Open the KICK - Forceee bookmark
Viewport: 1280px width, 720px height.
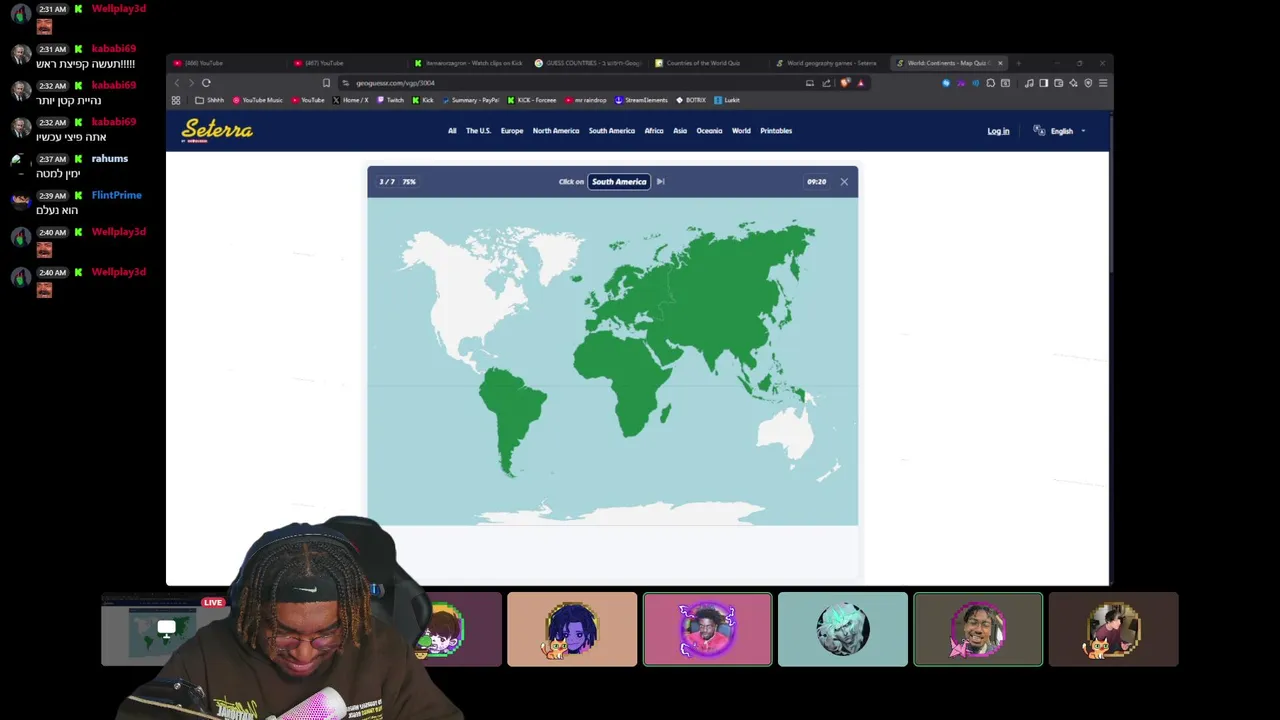tap(532, 100)
